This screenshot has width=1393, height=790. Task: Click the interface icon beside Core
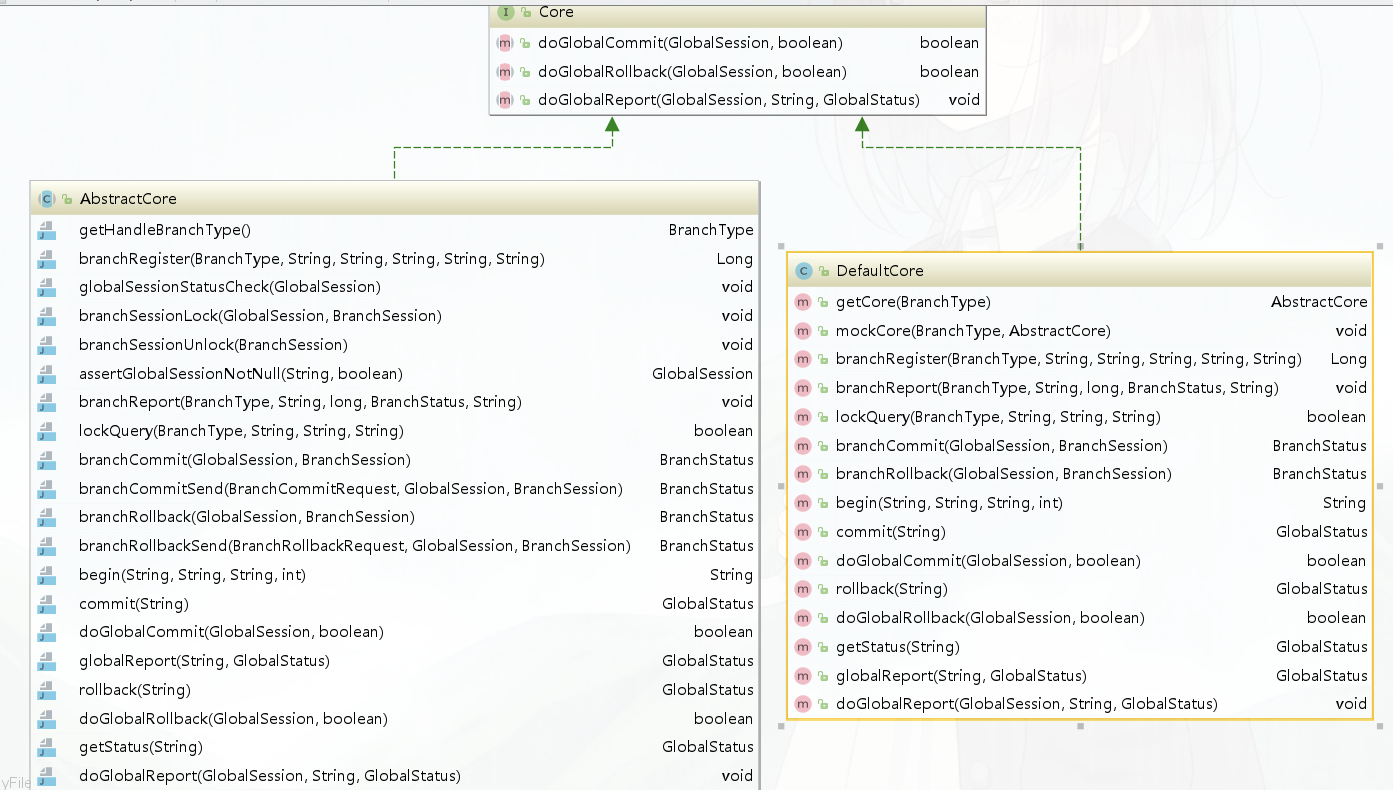505,12
